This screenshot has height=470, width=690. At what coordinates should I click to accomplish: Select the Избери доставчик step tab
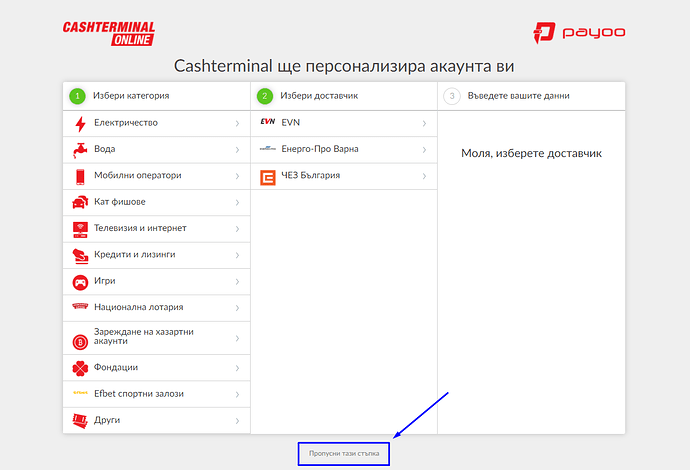(344, 96)
